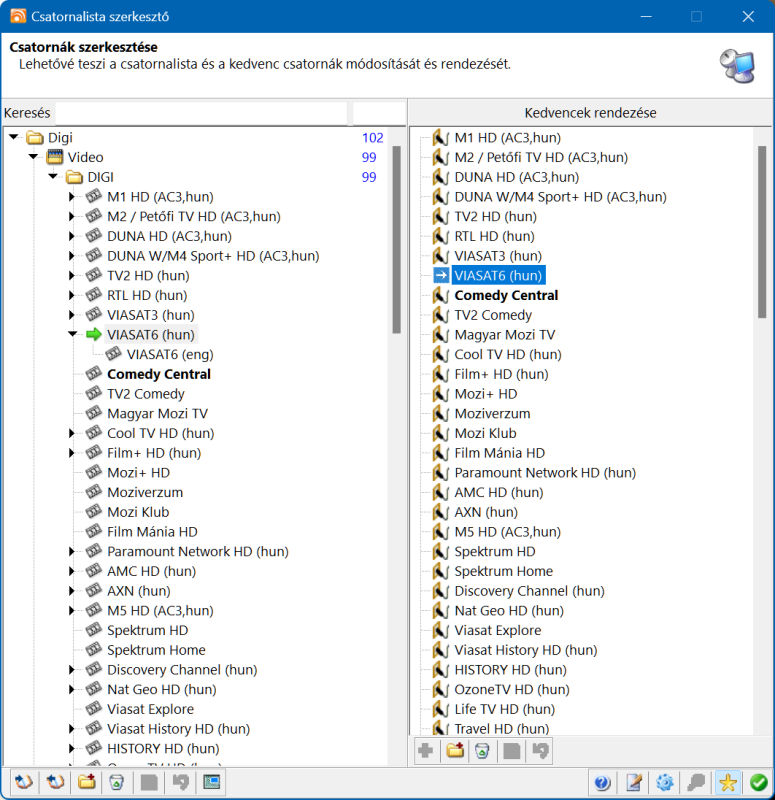
Task: Expand AXN (hun) in channel tree
Action: click(72, 591)
